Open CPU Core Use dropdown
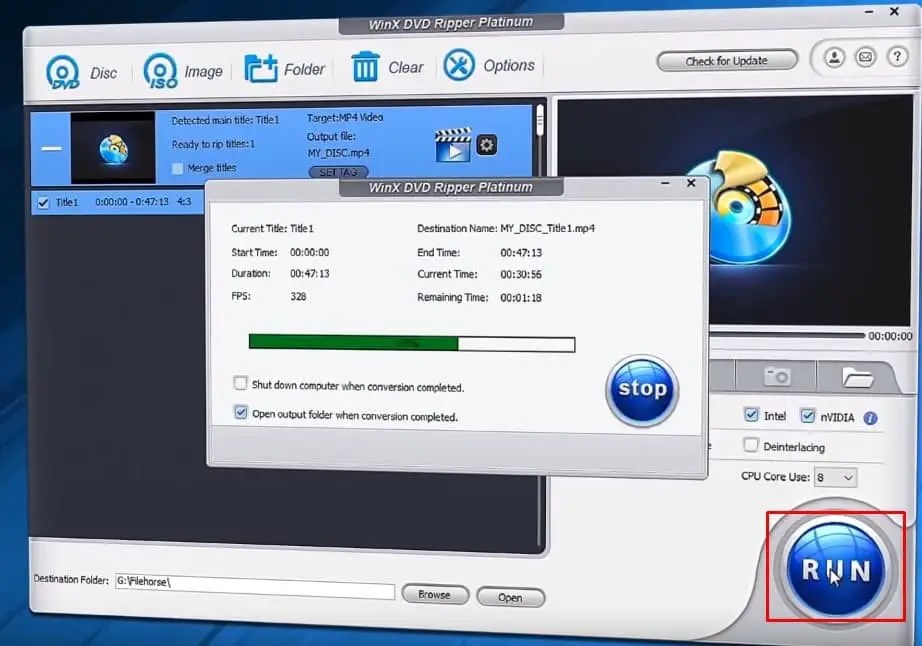 (835, 477)
